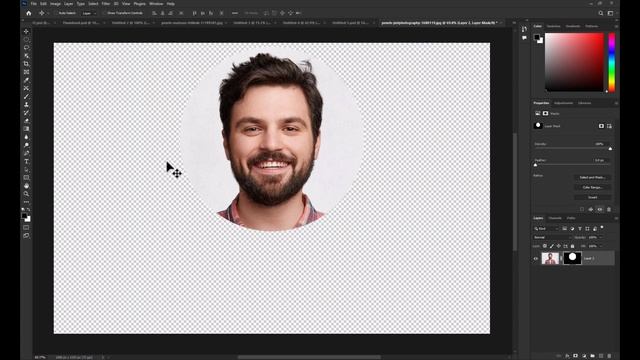
Task: Toggle lock all padlock icon
Action: tap(572, 246)
